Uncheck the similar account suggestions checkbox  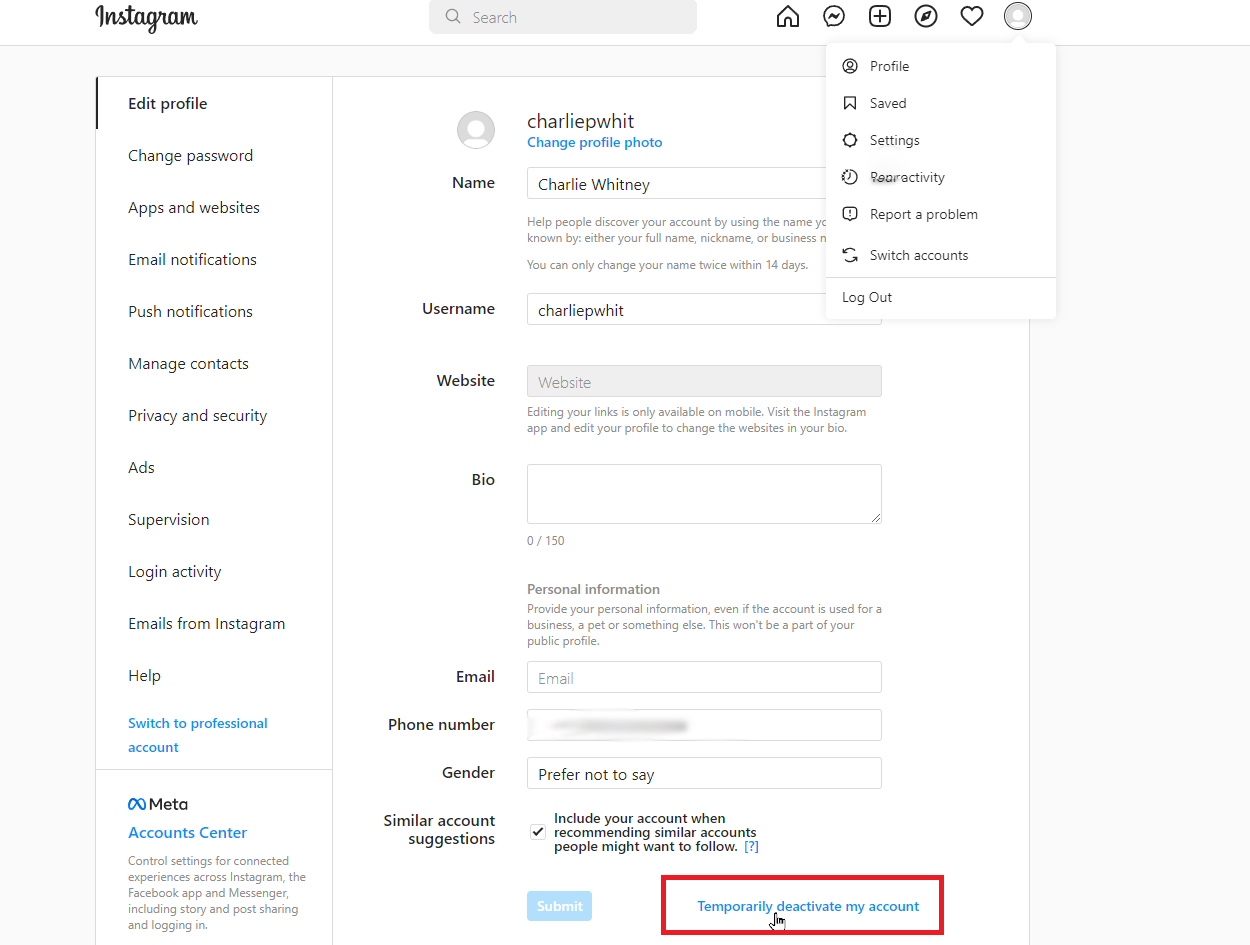pos(538,831)
